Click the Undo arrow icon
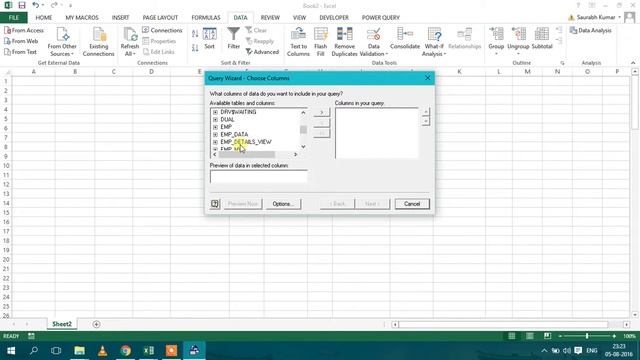Viewport: 640px width, 360px height. coord(36,5)
